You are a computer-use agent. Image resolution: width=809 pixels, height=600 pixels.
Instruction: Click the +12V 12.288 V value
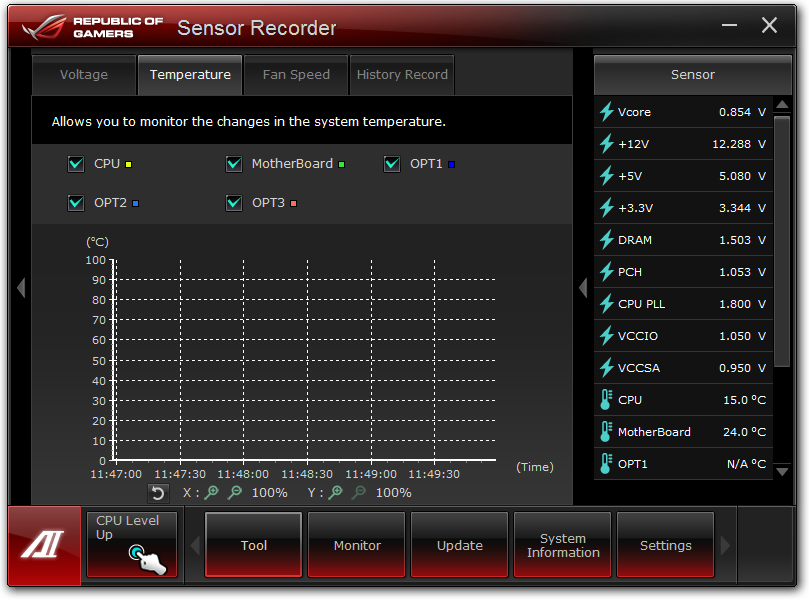[739, 144]
